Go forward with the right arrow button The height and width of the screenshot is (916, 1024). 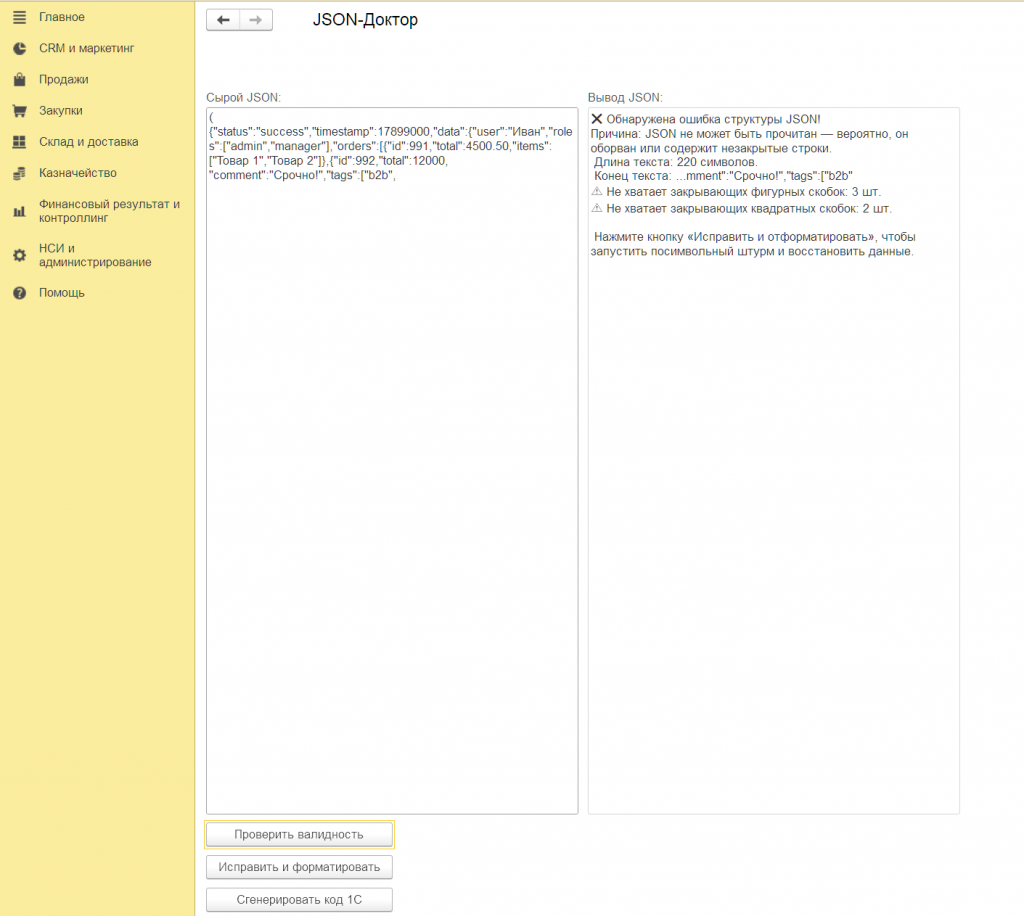pos(256,20)
